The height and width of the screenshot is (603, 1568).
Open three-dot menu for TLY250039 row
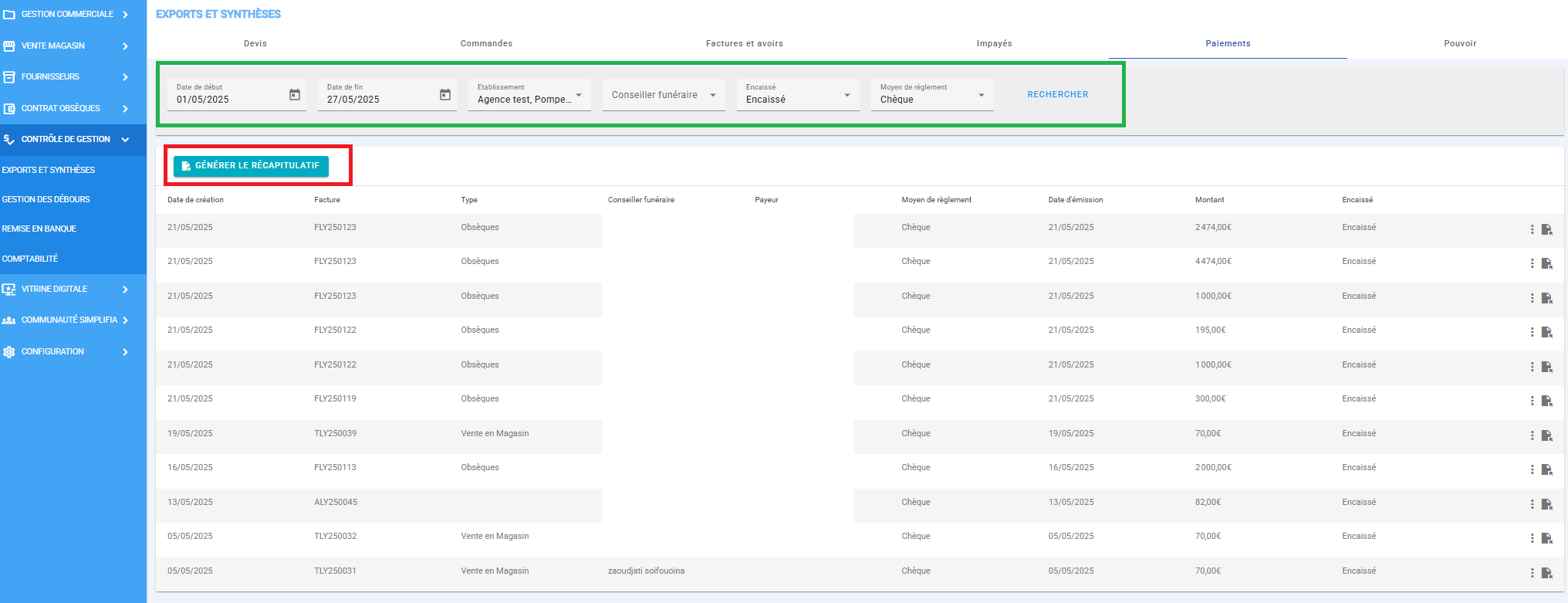click(1532, 435)
